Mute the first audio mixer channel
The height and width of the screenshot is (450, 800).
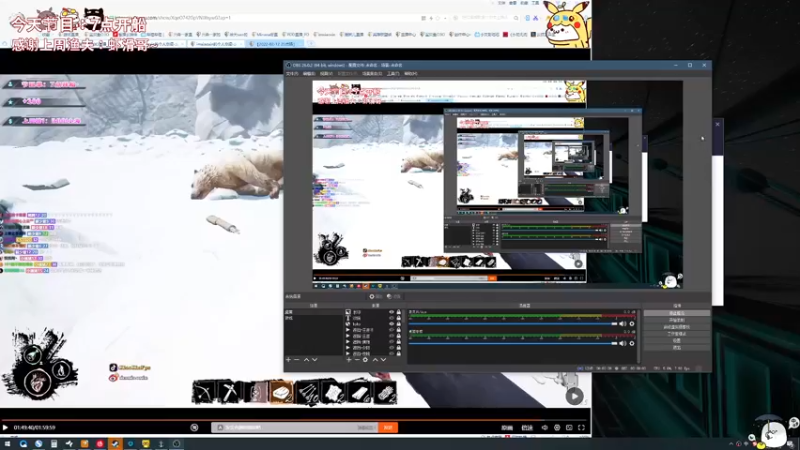623,323
